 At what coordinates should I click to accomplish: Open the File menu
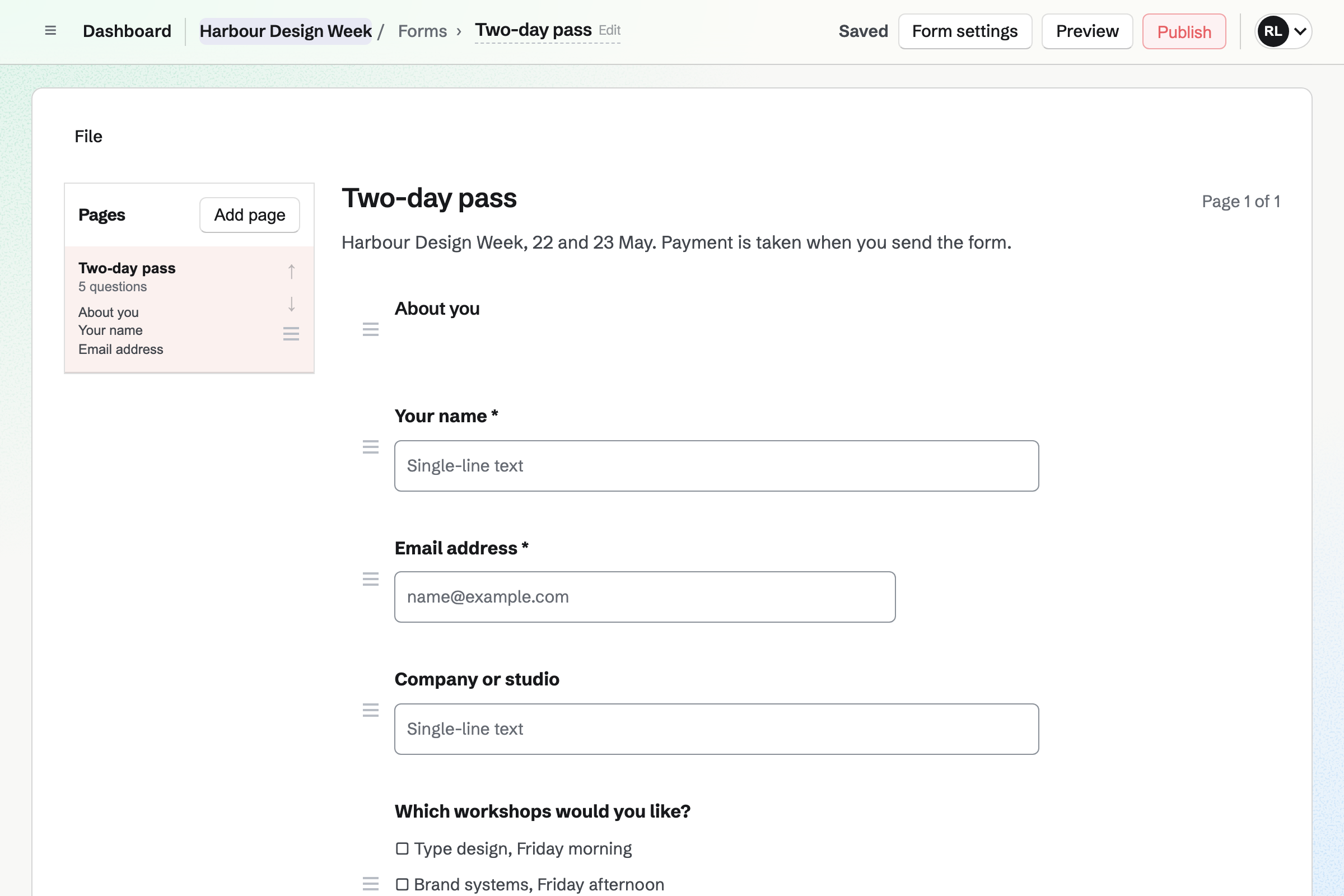(x=88, y=137)
